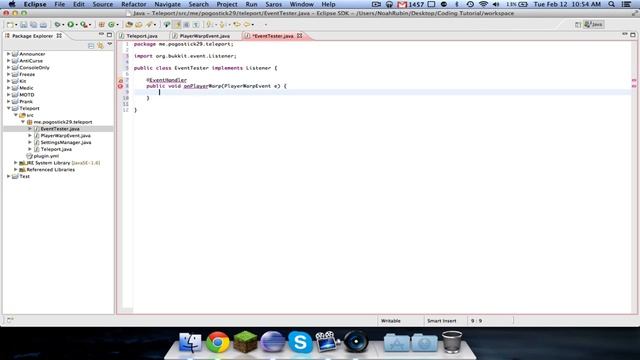This screenshot has width=640, height=360.
Task: Minimize the Package Explorer panel
Action: [101, 34]
